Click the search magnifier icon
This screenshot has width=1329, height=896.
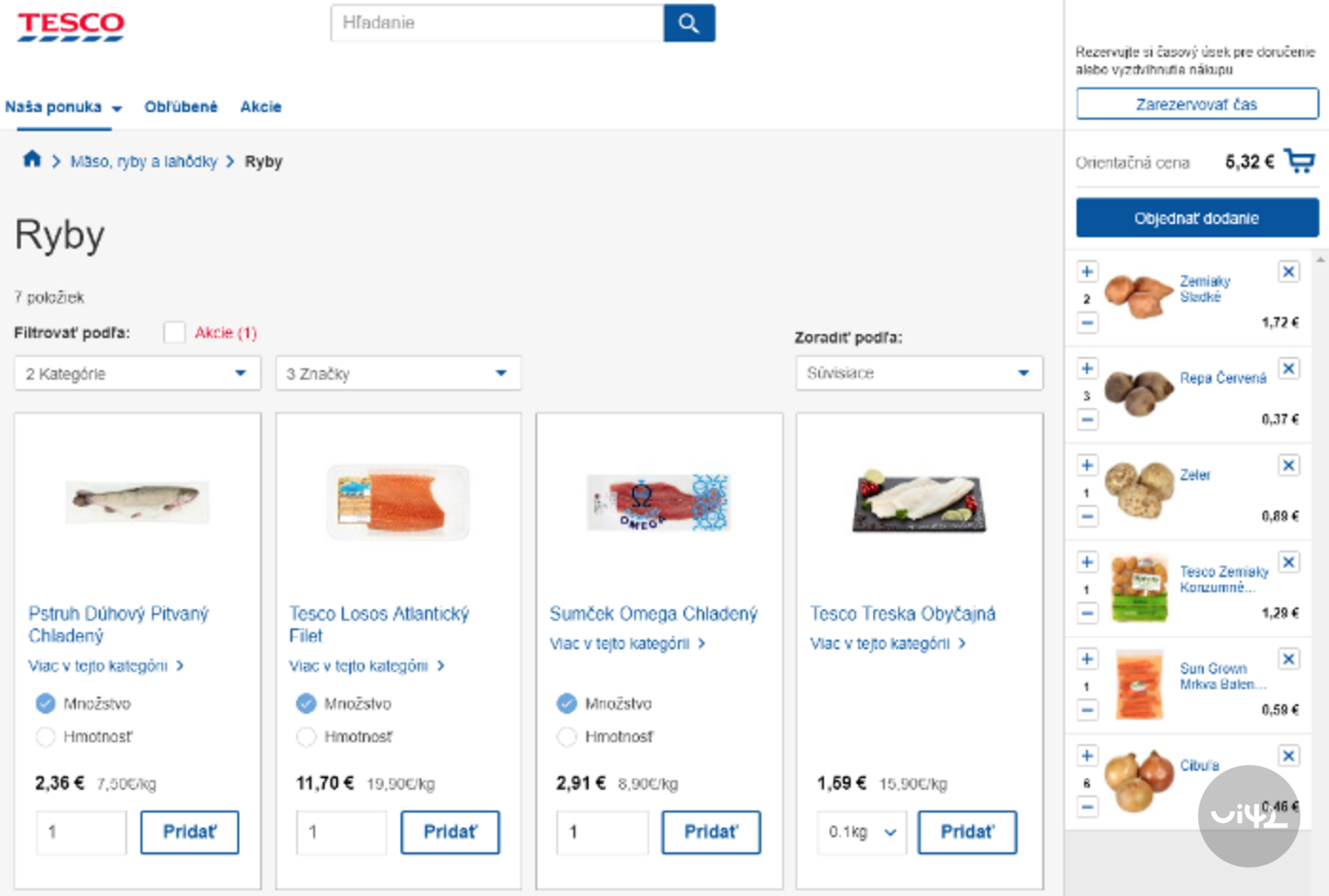pos(689,23)
